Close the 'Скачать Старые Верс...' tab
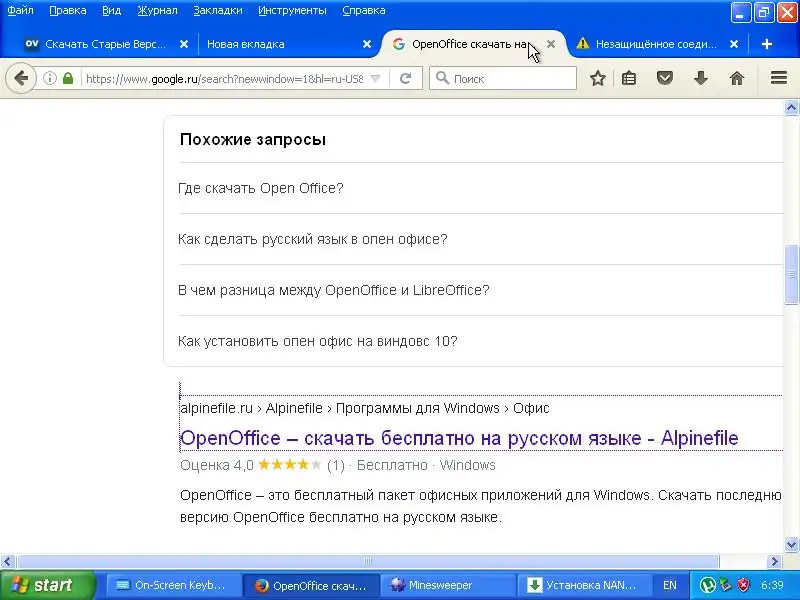 pyautogui.click(x=184, y=44)
